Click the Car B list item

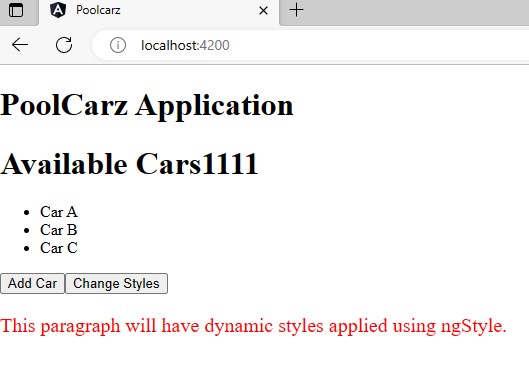pyautogui.click(x=59, y=230)
